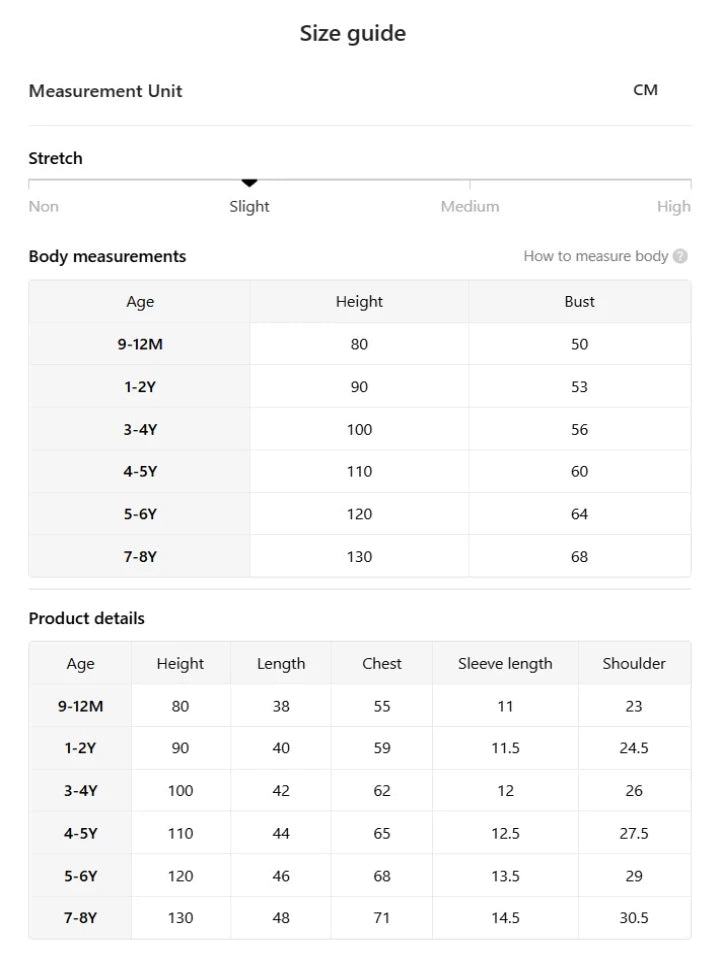Click the Non stretch label
This screenshot has width=720, height=960.
43,206
